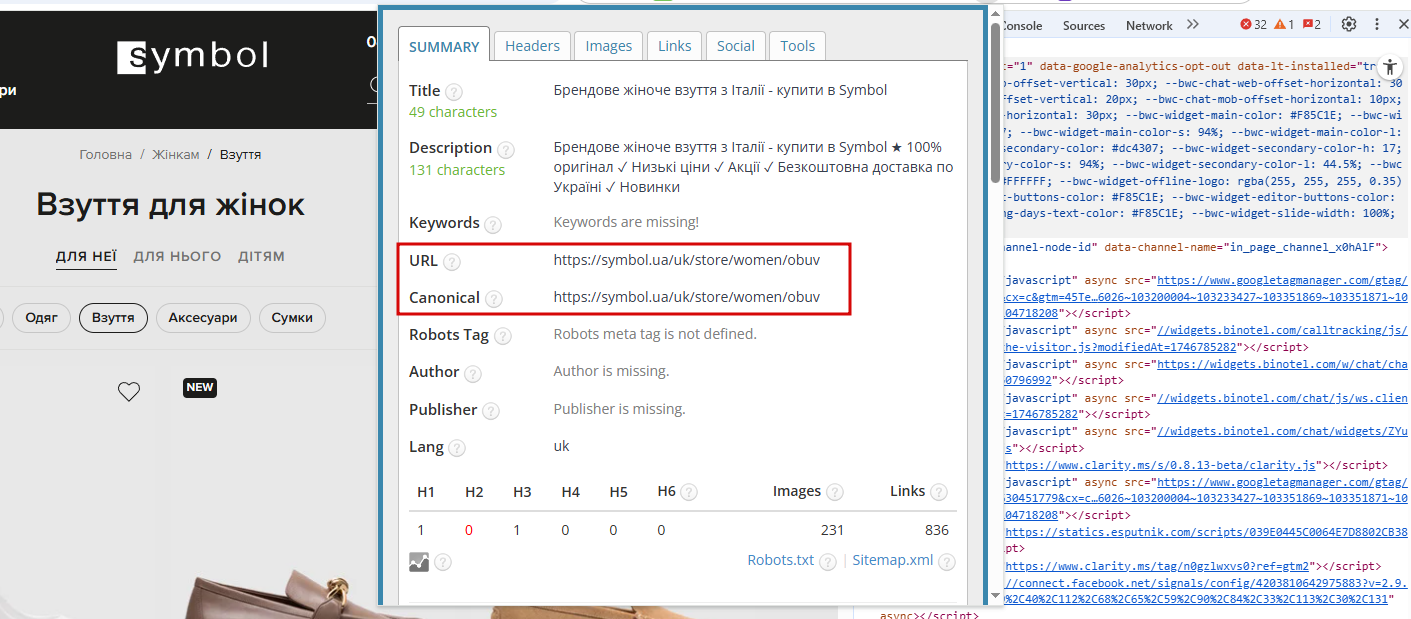Click the '49 characters' title length text
This screenshot has height=619, width=1411.
[x=453, y=112]
